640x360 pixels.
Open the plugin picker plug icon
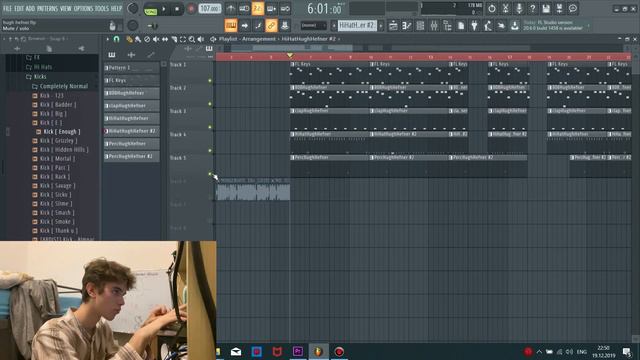point(474,26)
